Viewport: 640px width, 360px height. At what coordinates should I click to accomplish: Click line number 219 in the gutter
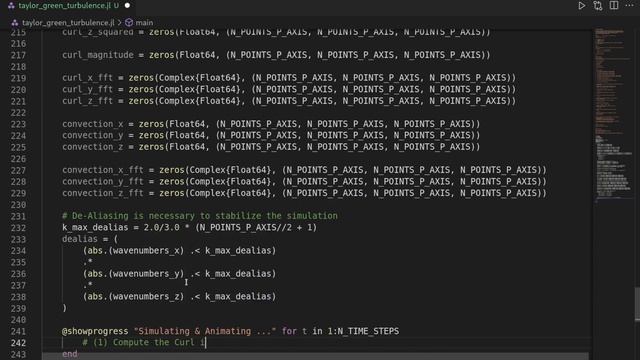[18, 78]
